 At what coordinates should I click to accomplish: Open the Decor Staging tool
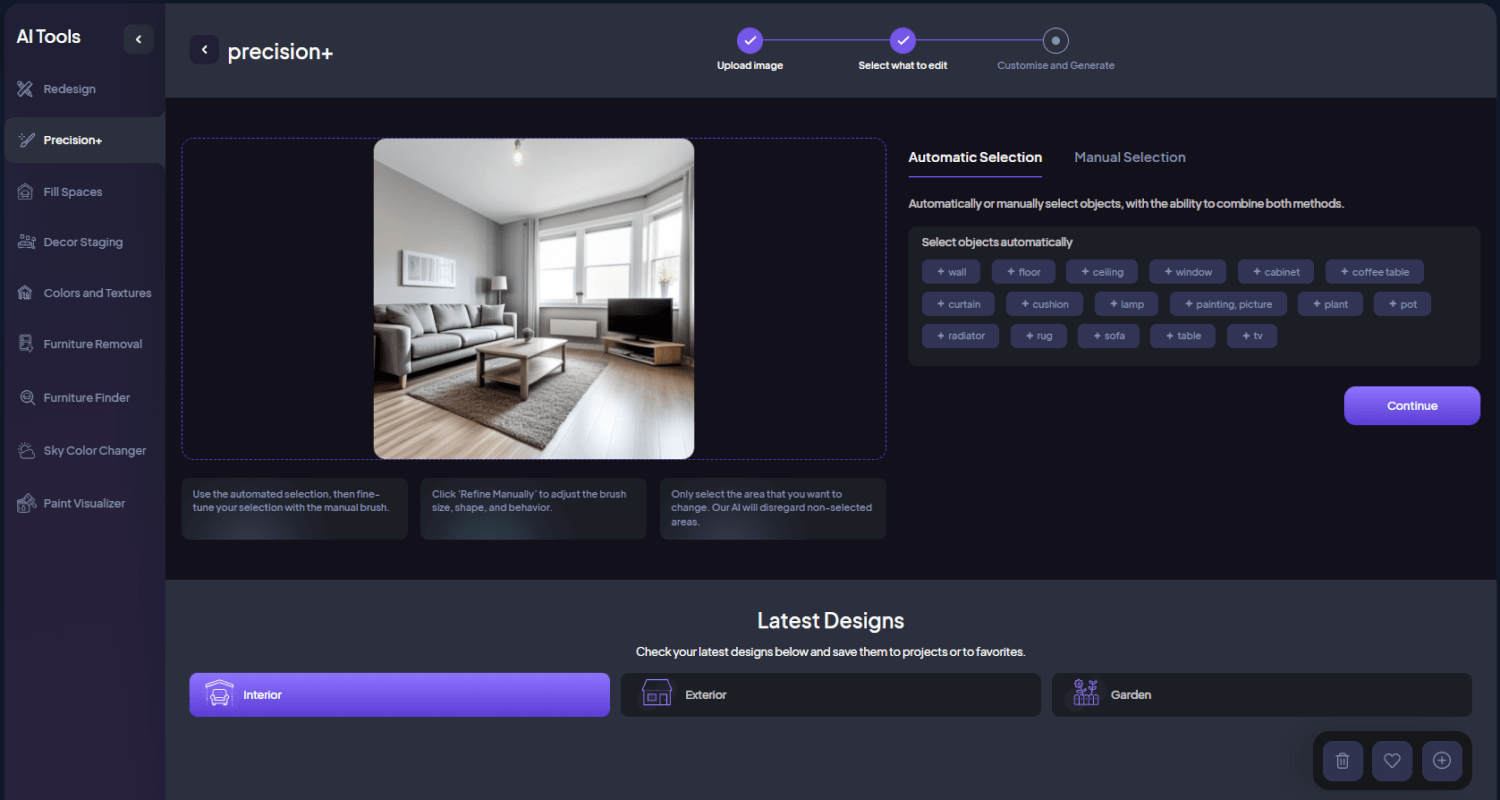(x=83, y=242)
